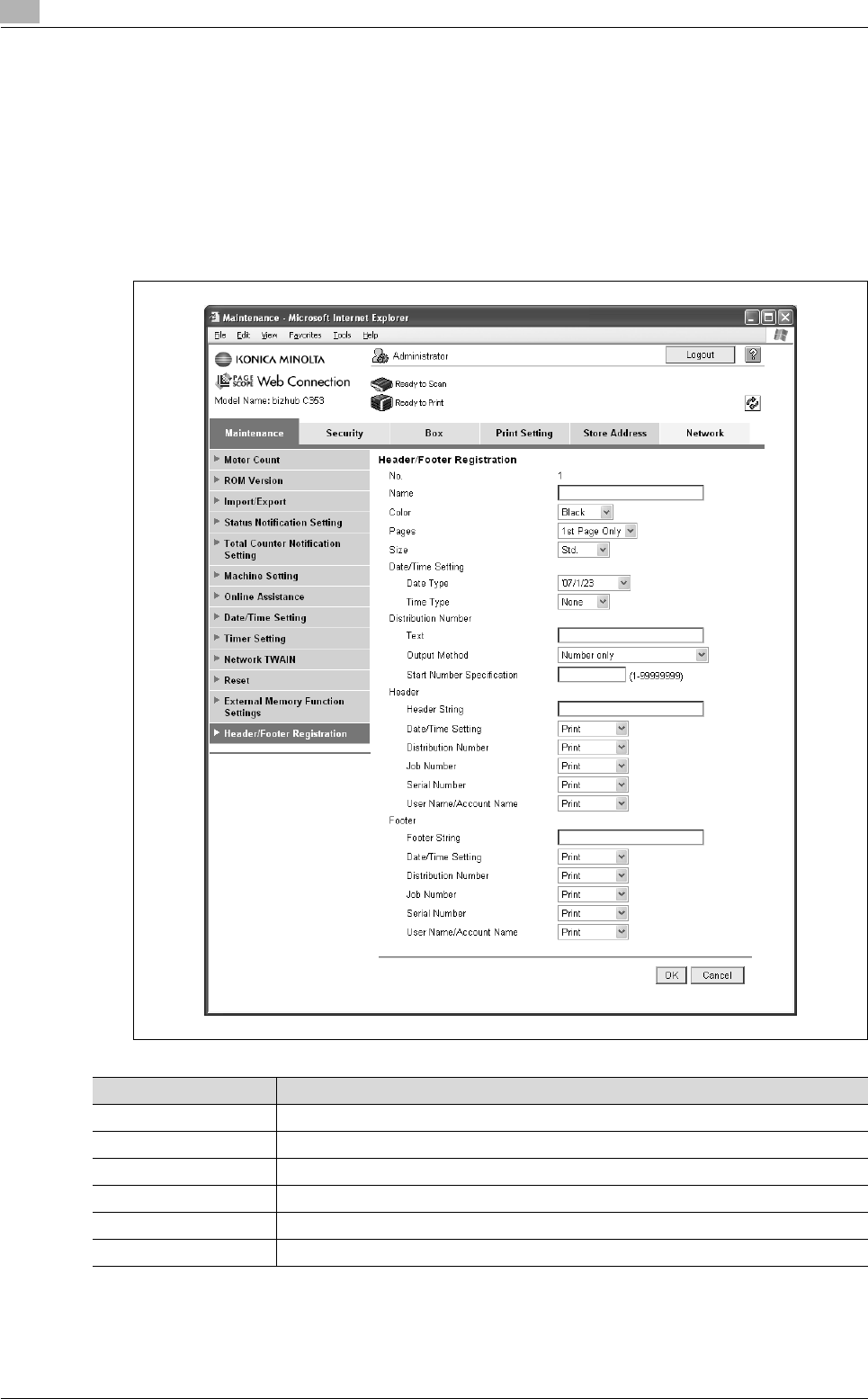Open Date/Time Setting sidebar entry

coord(290,617)
